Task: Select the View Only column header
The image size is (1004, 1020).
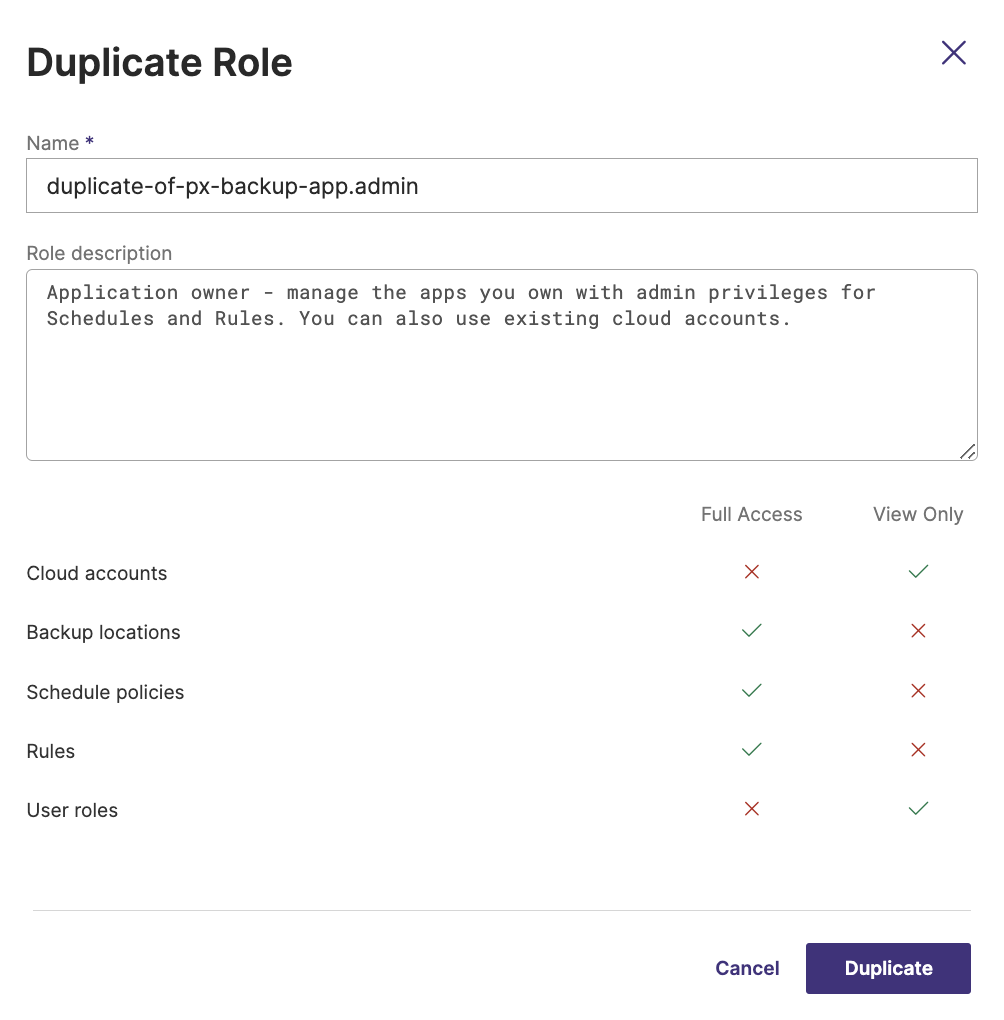Action: [918, 514]
